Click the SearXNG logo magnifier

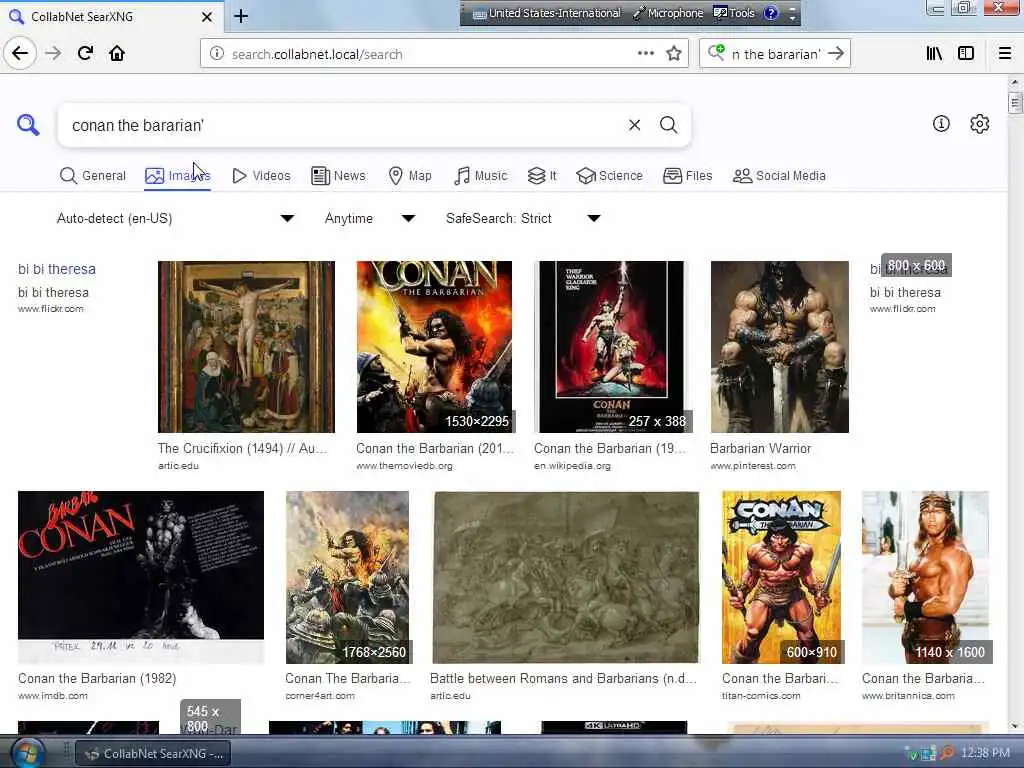pos(28,125)
